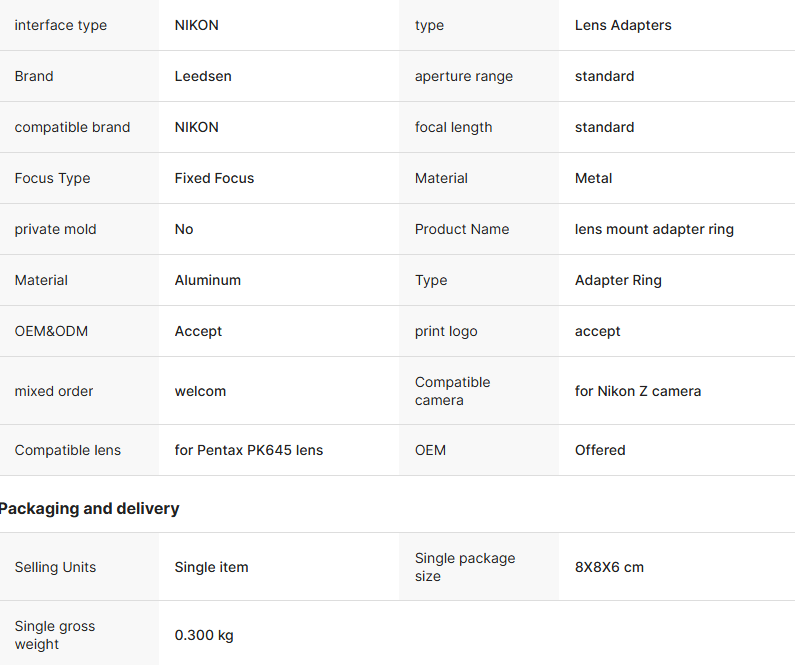The height and width of the screenshot is (665, 795).
Task: Select the 'Lens Adapters' type value
Action: coord(623,25)
